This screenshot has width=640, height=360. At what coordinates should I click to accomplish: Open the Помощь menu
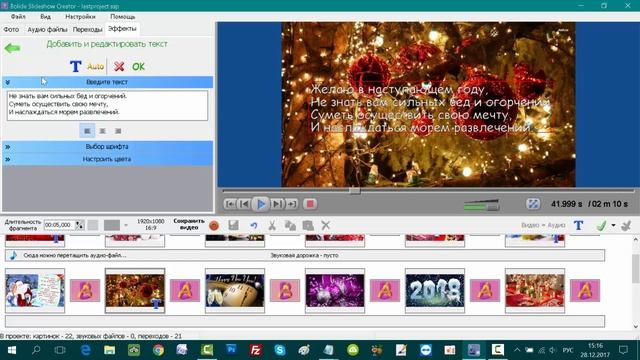[x=122, y=17]
